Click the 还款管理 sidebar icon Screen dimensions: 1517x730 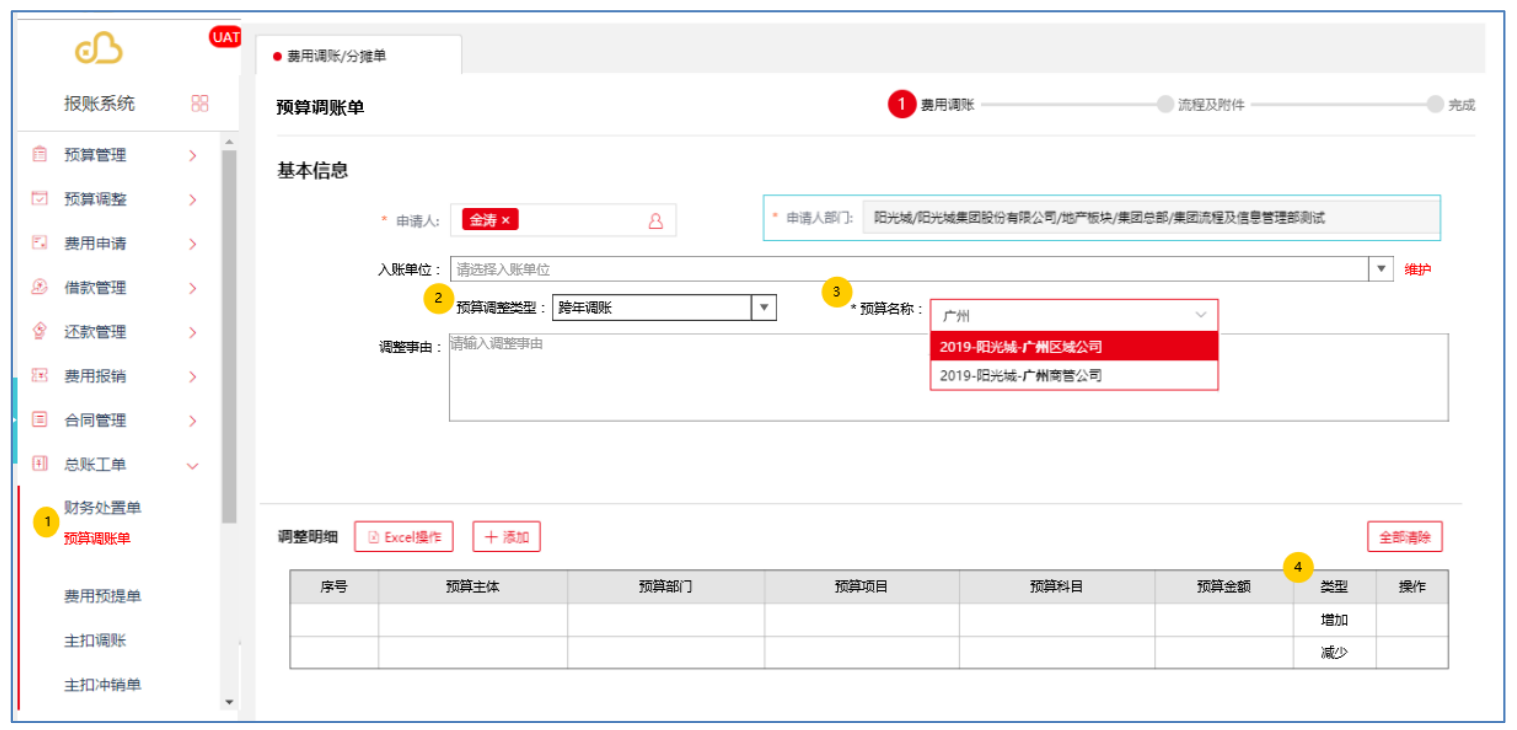40,331
